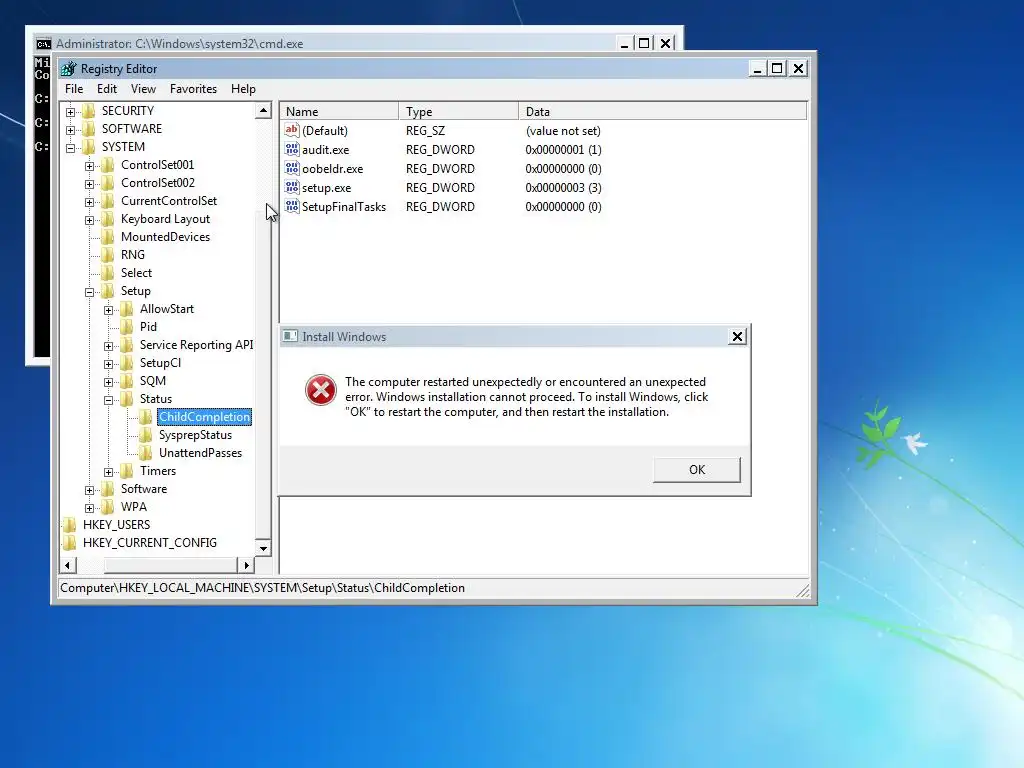Open the Favorites menu
This screenshot has height=768, width=1024.
point(193,89)
